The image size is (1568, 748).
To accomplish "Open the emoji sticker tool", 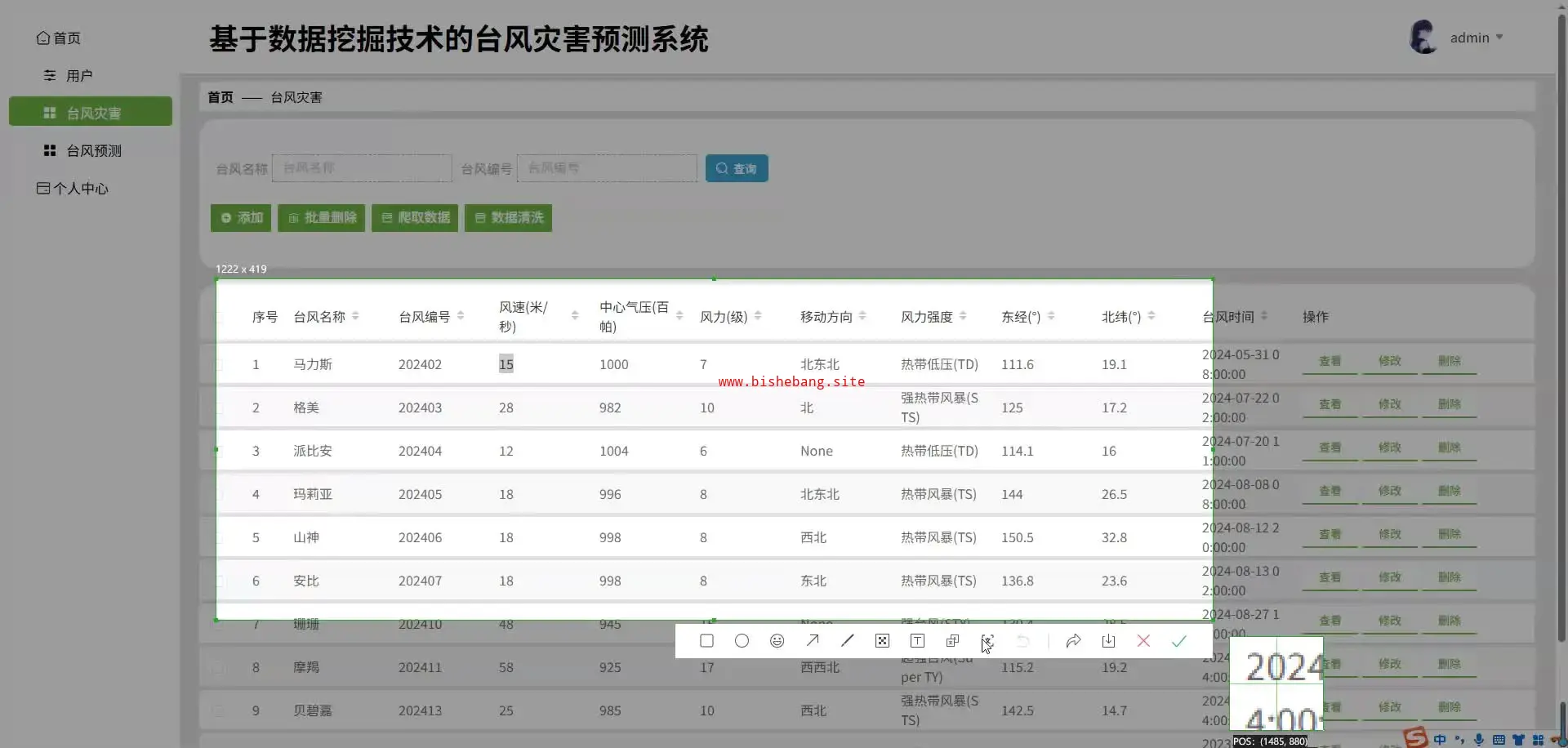I will click(x=777, y=641).
